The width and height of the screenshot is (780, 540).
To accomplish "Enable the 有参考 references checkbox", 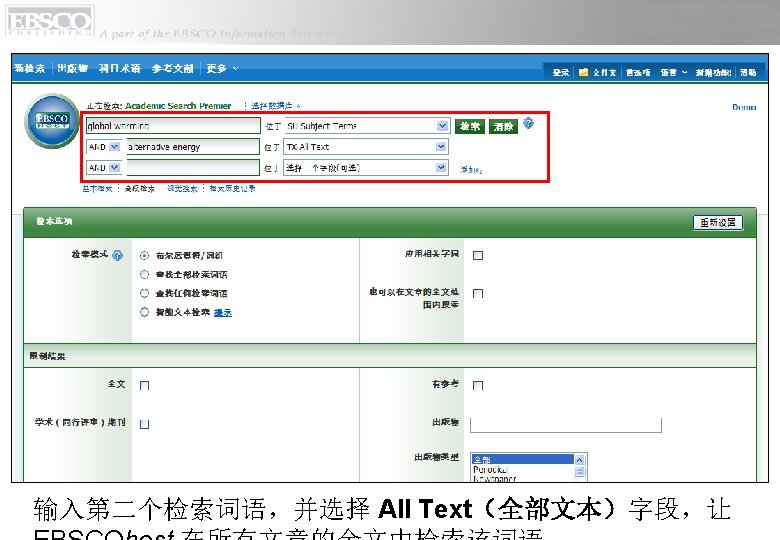I will click(x=478, y=385).
